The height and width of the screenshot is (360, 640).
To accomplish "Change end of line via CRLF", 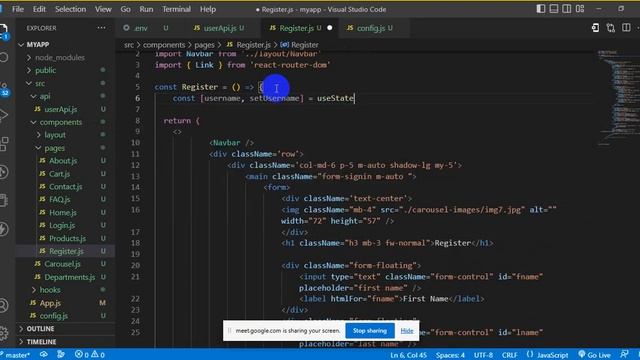I will pos(509,355).
